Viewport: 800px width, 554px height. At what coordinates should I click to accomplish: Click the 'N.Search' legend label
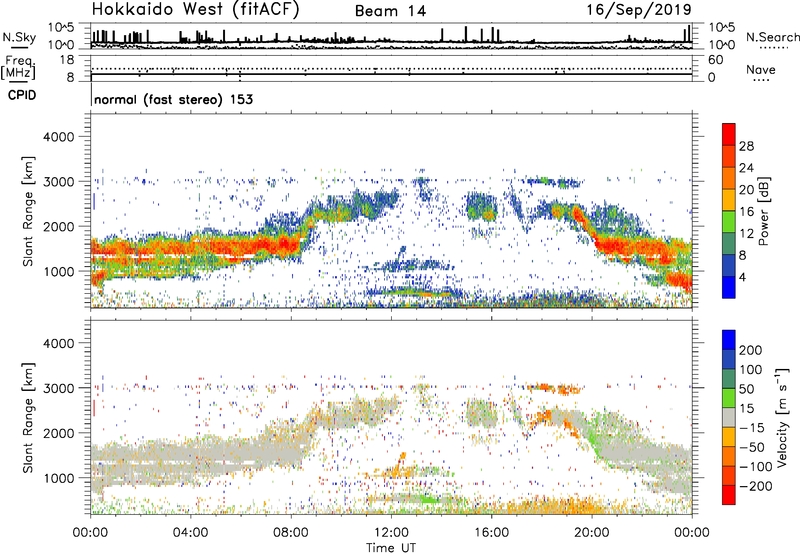(772, 37)
